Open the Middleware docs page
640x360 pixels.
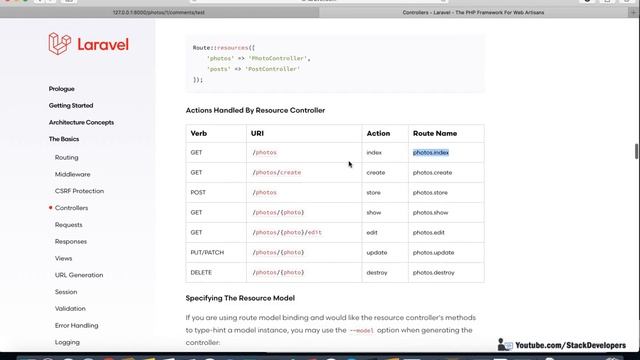tap(73, 174)
